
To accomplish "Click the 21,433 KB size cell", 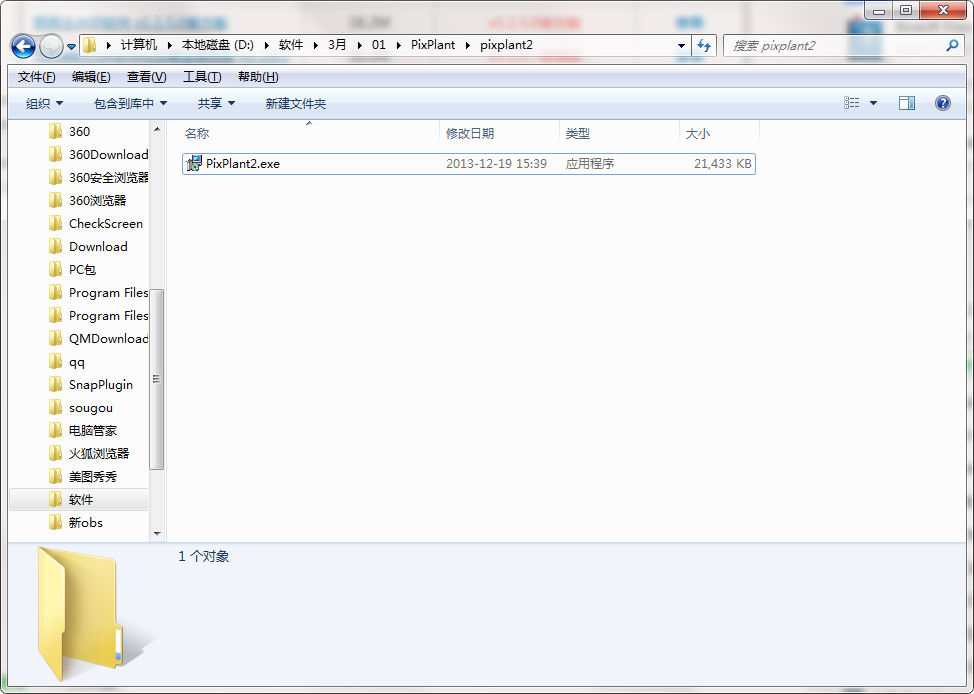I will 722,164.
